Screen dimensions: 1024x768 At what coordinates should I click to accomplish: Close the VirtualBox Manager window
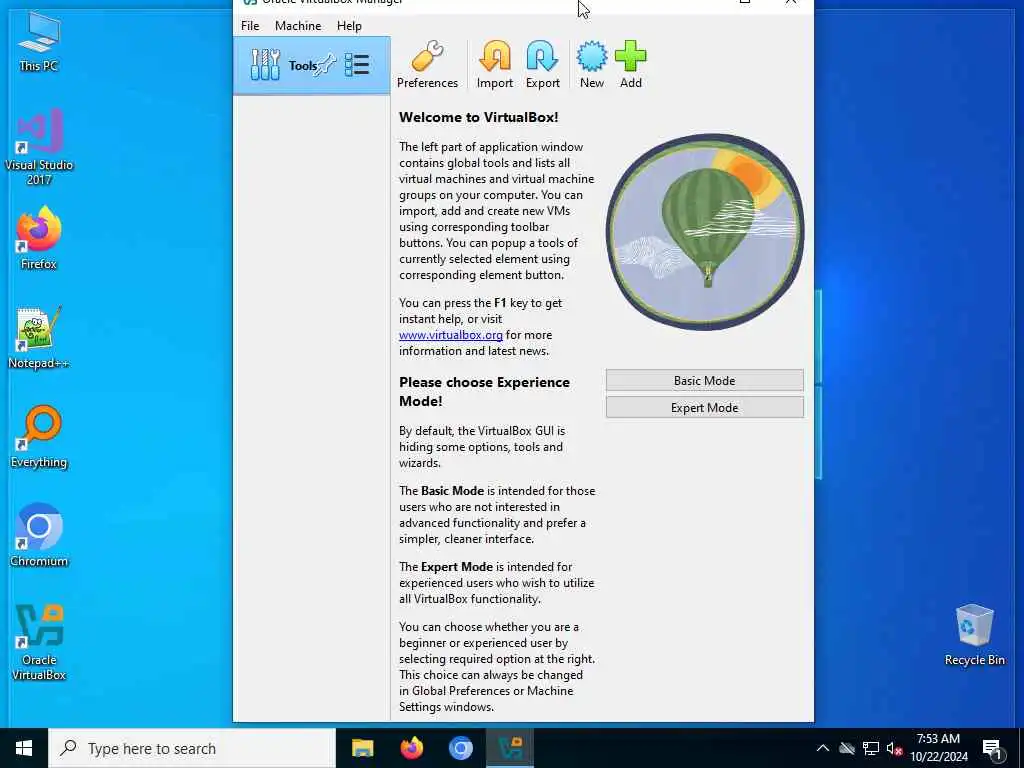[x=791, y=3]
